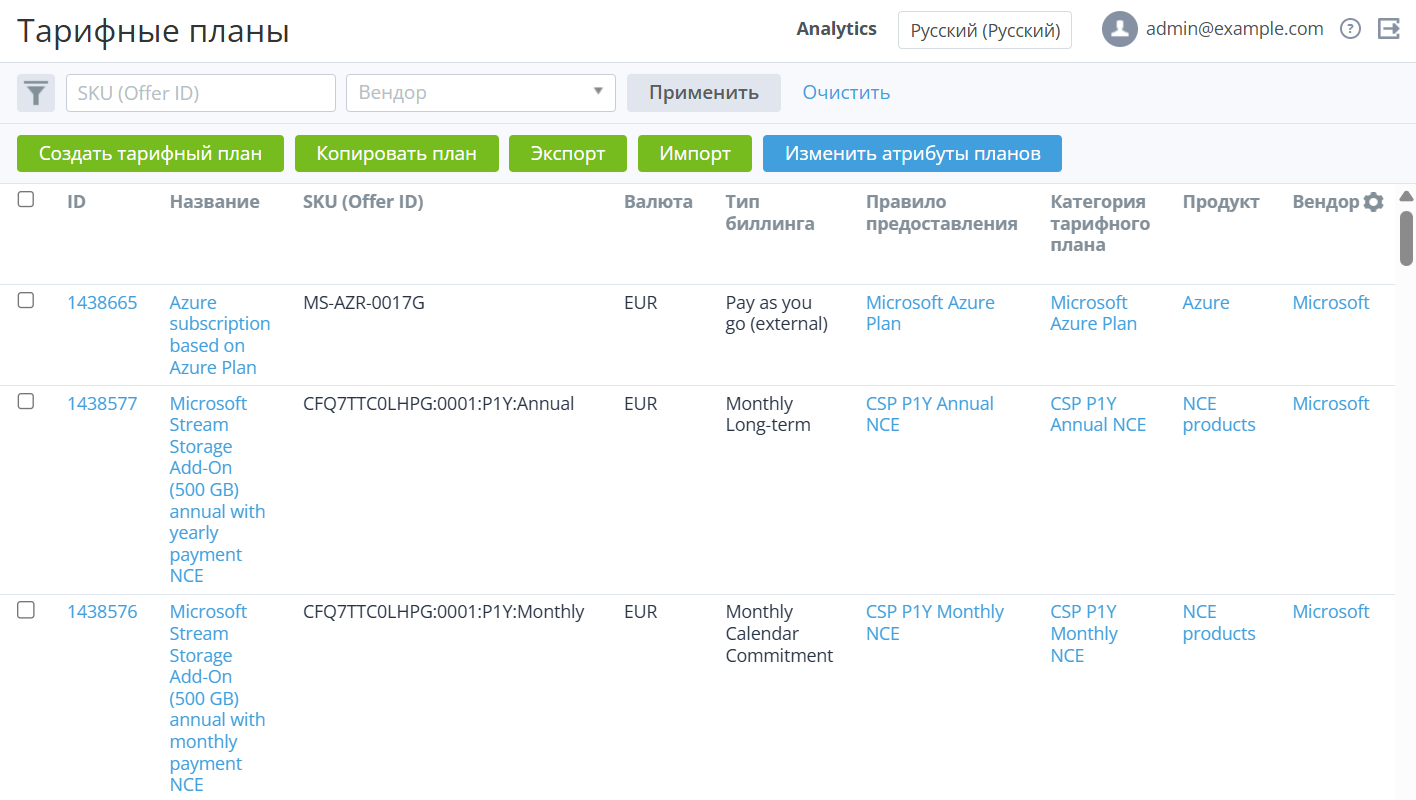Viewport: 1416px width, 800px height.
Task: Open the Azure product link
Action: point(1206,303)
